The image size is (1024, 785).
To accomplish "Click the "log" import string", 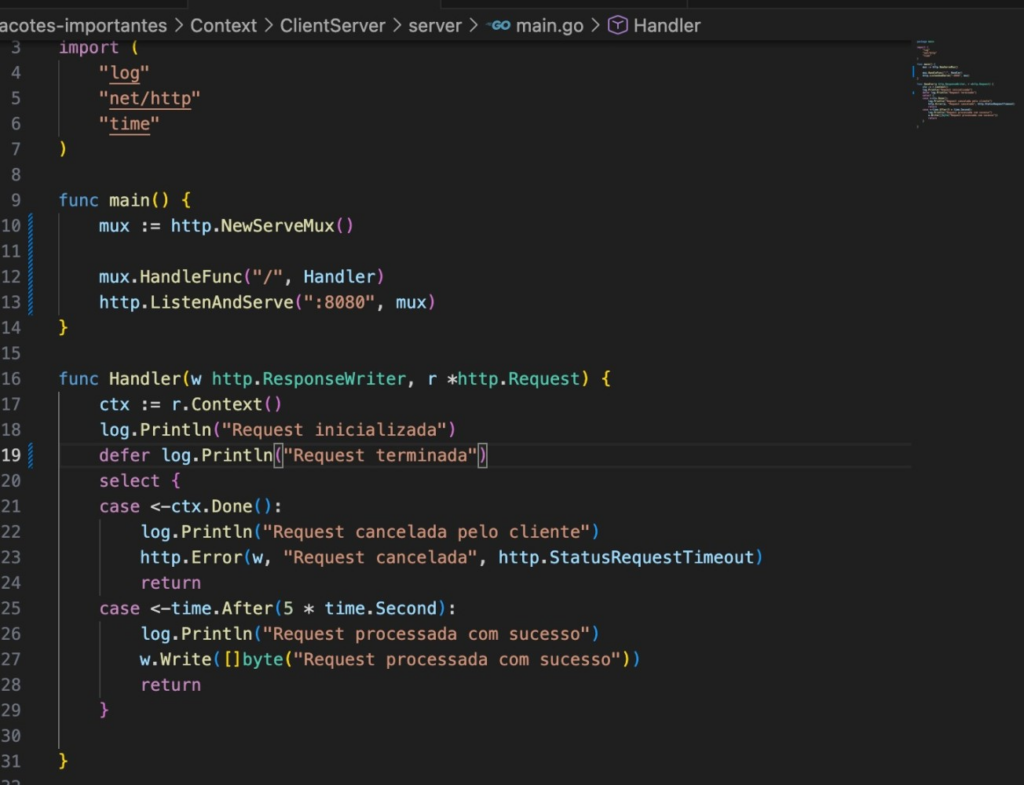I will [x=124, y=72].
